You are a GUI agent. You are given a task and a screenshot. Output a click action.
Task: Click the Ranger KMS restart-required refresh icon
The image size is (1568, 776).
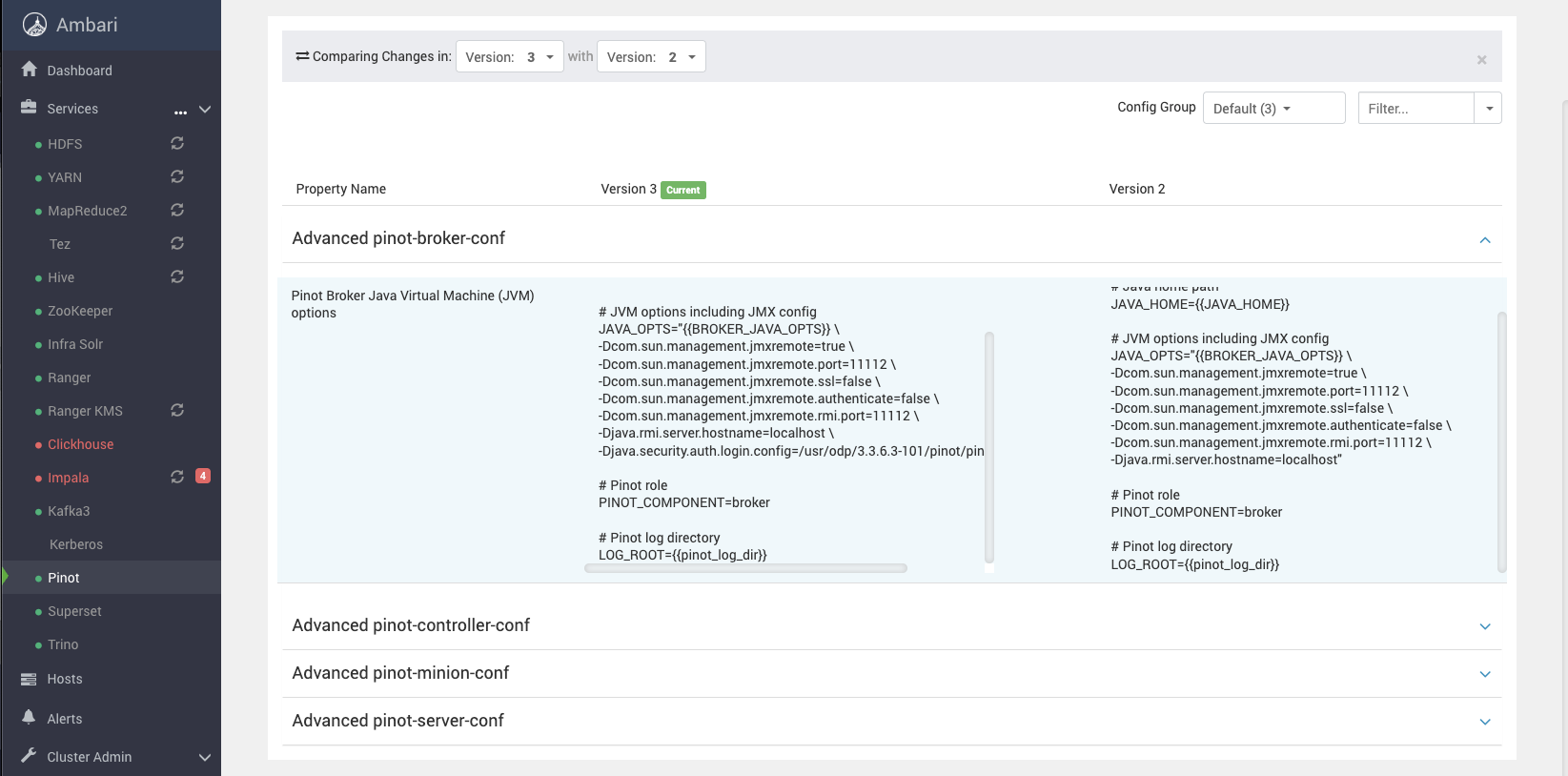point(177,410)
